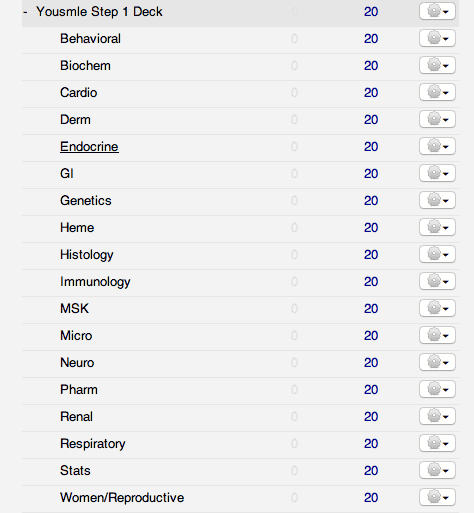Open the Renal subdeck
This screenshot has width=474, height=513.
[76, 417]
